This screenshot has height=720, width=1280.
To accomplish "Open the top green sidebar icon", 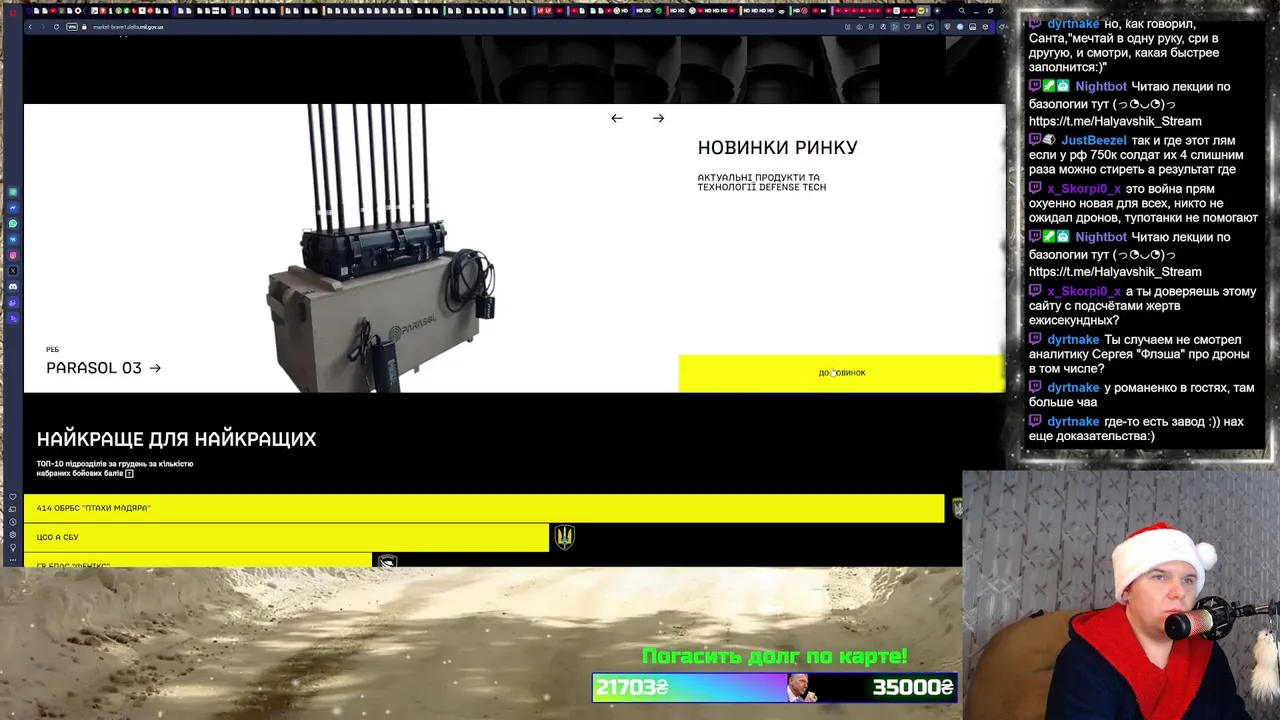I will coord(12,192).
